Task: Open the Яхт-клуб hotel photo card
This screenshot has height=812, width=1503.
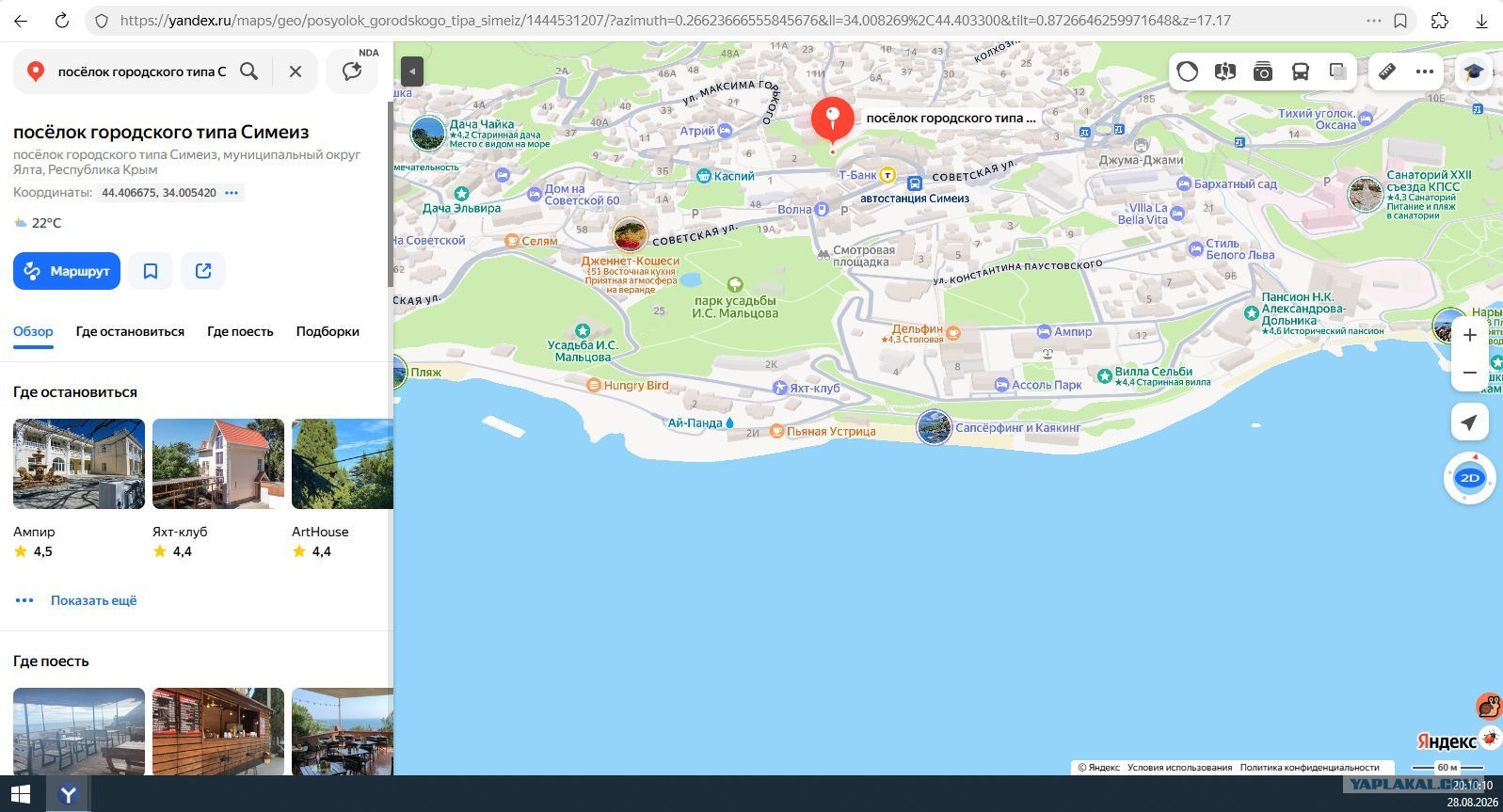Action: tap(218, 464)
